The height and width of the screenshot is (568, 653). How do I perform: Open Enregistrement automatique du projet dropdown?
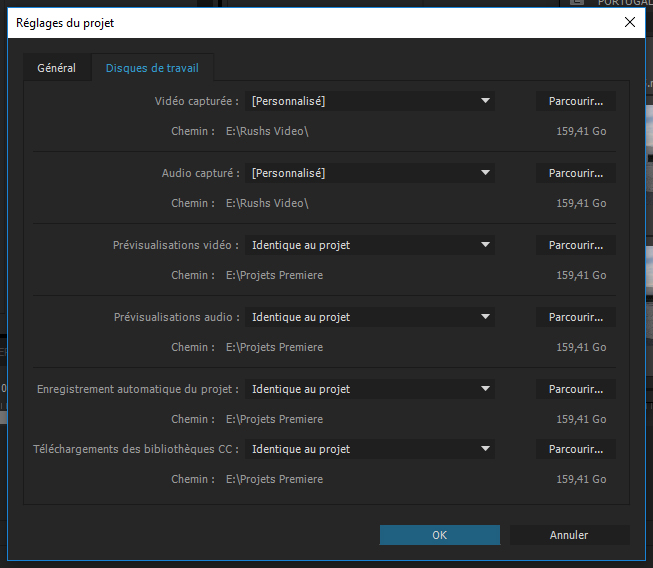coord(370,389)
